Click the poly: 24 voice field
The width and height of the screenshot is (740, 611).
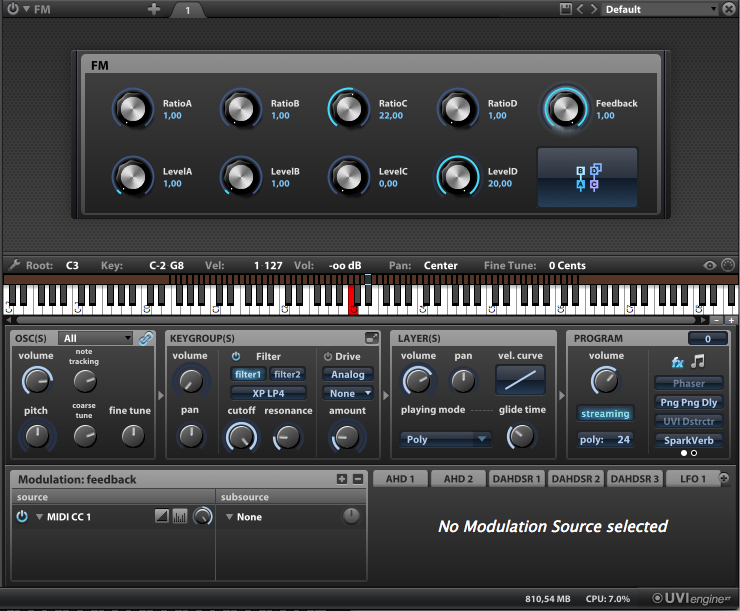[605, 439]
